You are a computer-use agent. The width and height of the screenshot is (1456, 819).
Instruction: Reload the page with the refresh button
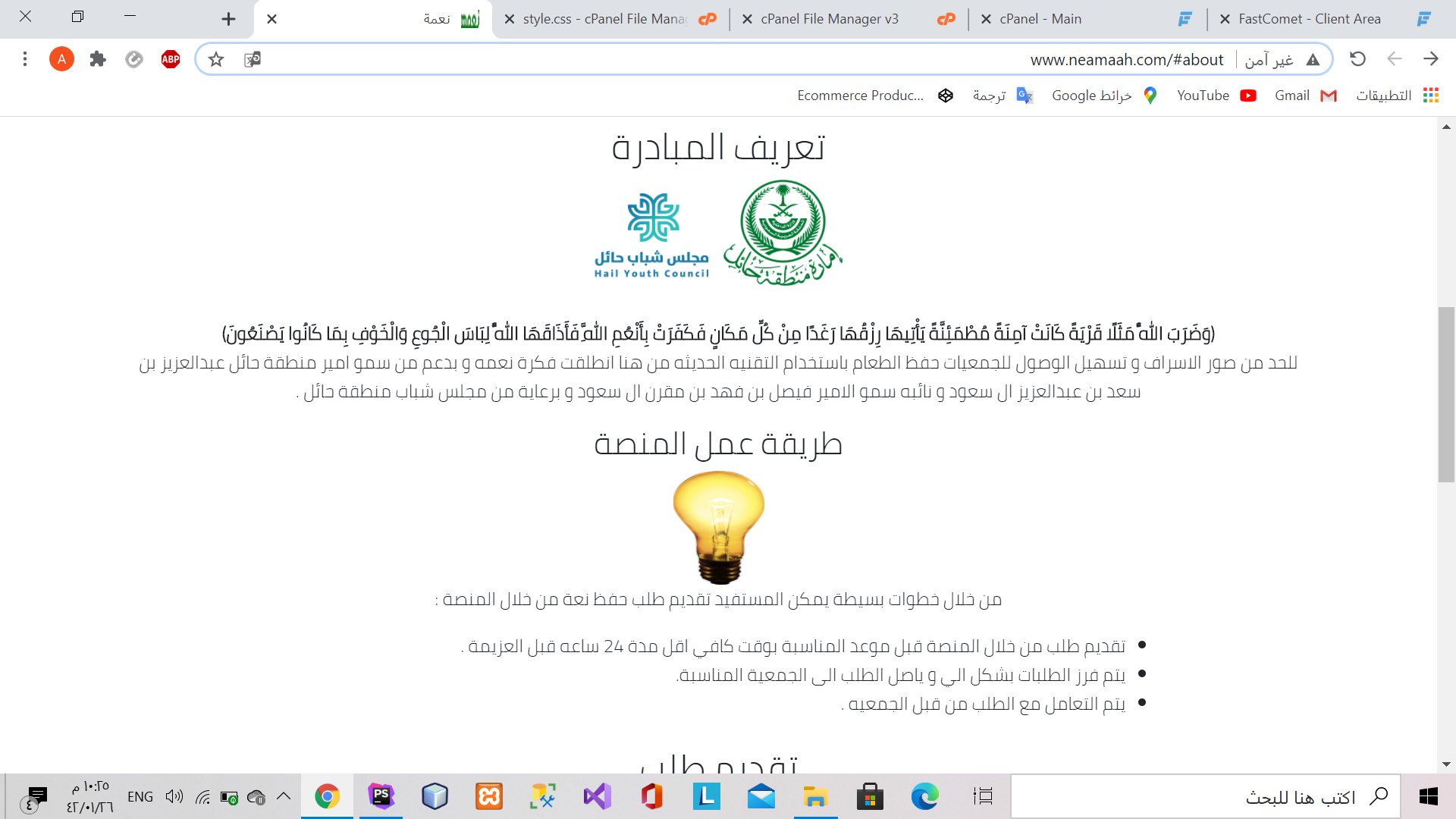(1357, 59)
